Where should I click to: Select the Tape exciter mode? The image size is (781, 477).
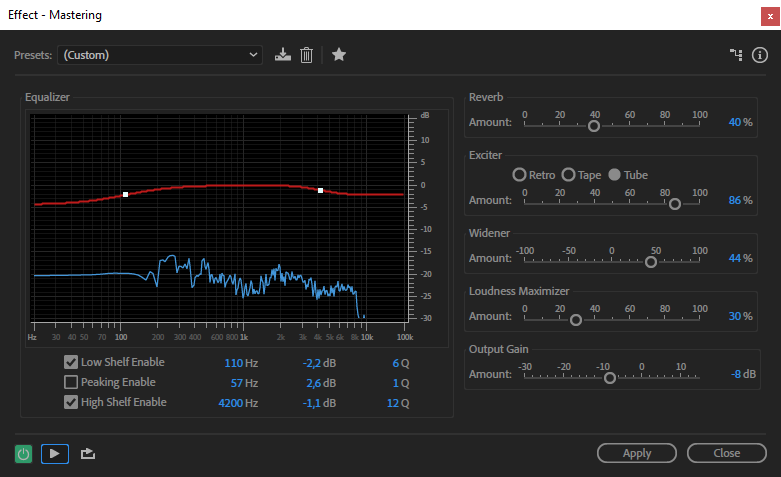coord(568,175)
